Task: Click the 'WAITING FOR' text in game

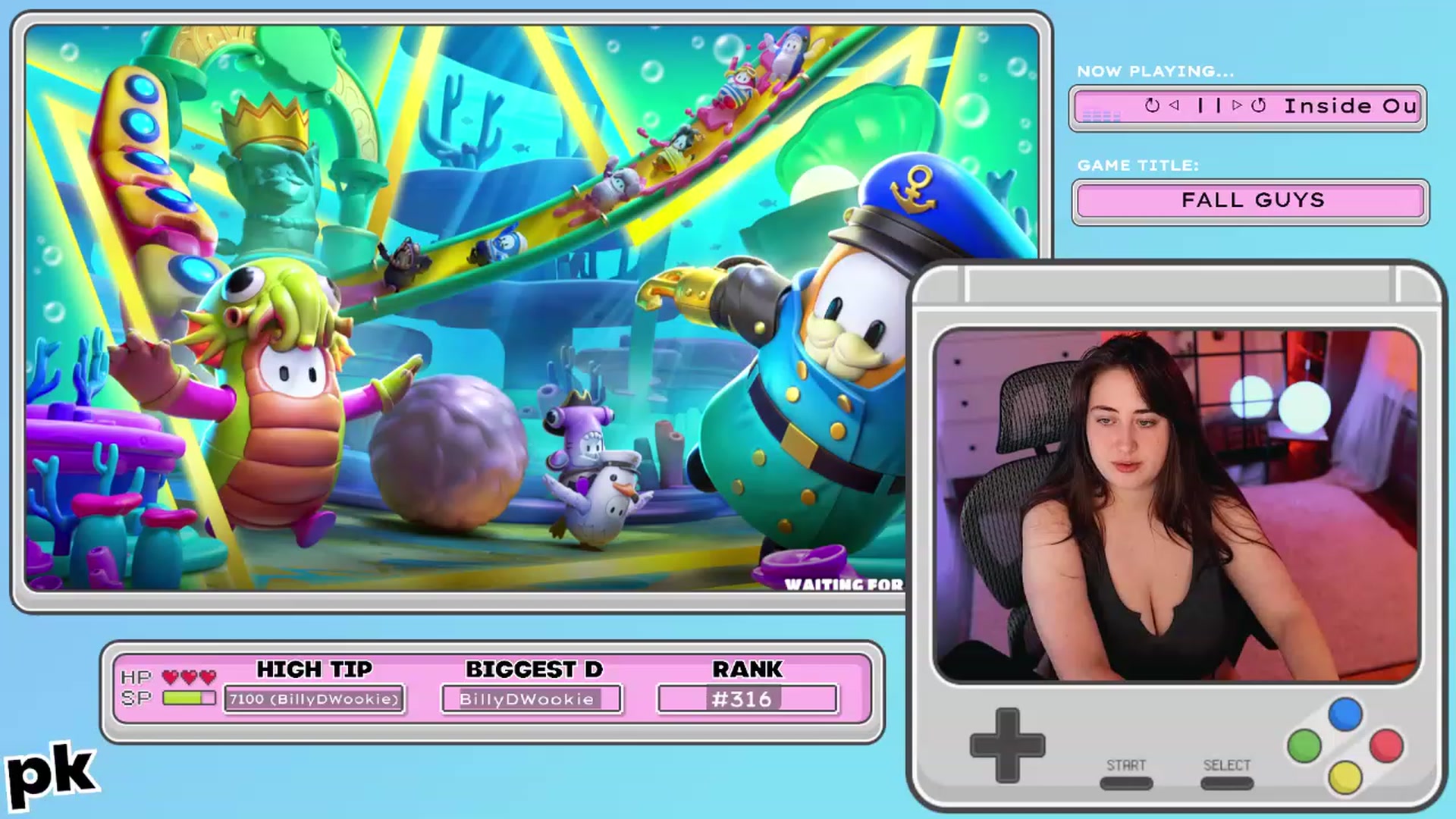Action: click(844, 585)
